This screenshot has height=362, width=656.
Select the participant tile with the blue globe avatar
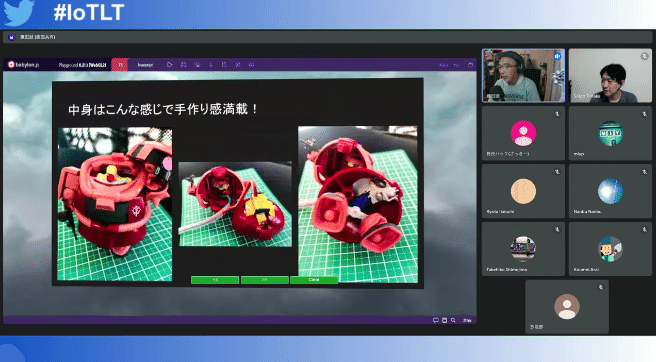pos(610,191)
